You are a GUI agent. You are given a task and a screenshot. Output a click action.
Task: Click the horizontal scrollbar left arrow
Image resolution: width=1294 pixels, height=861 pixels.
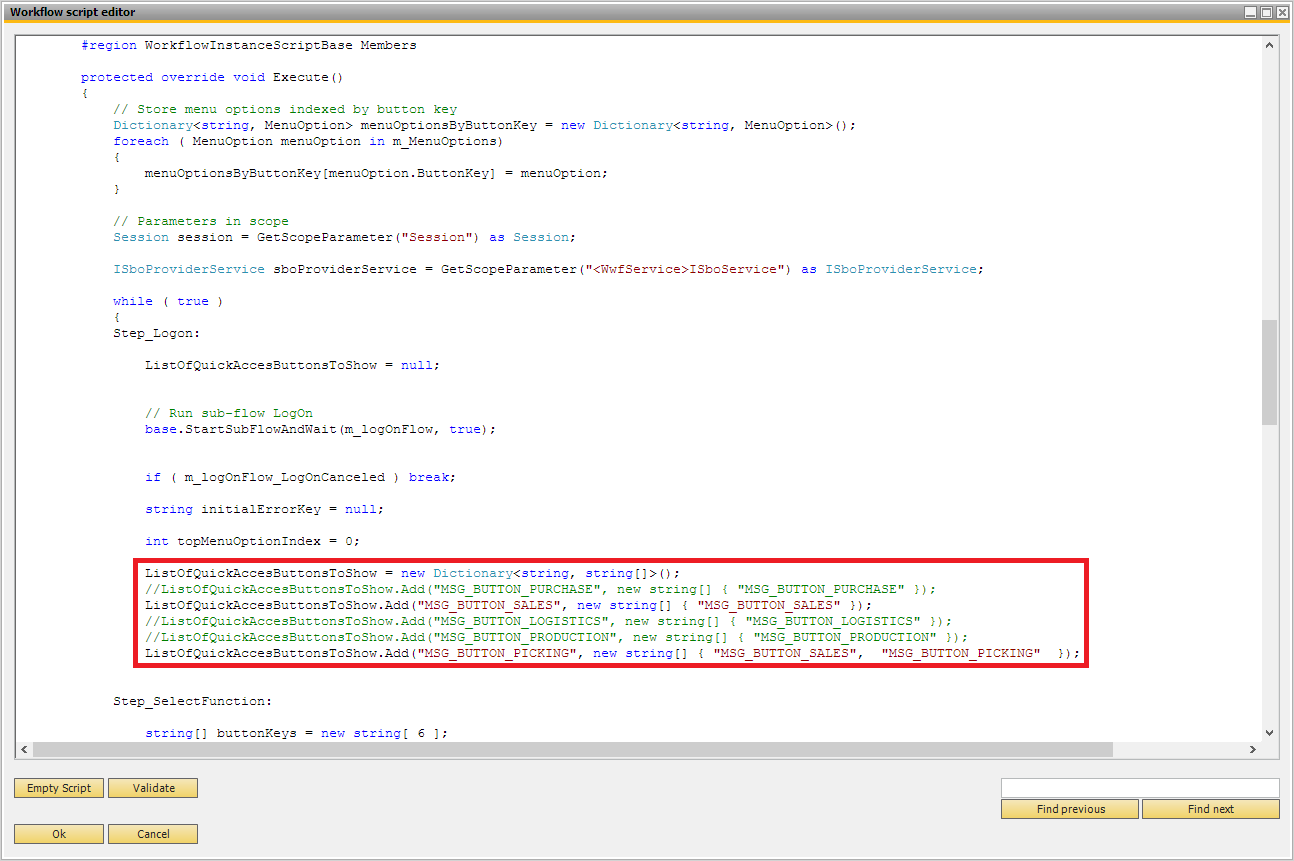click(x=24, y=748)
